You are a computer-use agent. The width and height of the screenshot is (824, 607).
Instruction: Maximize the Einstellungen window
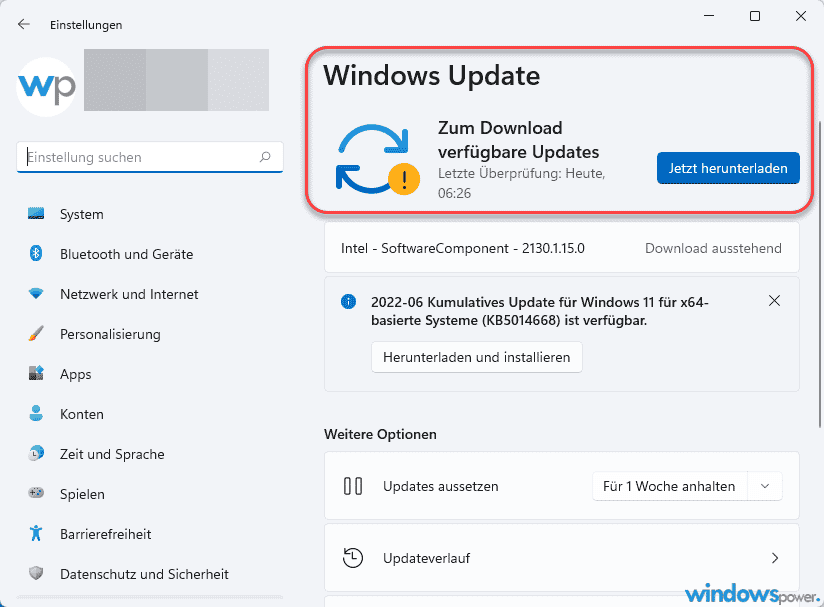point(755,16)
